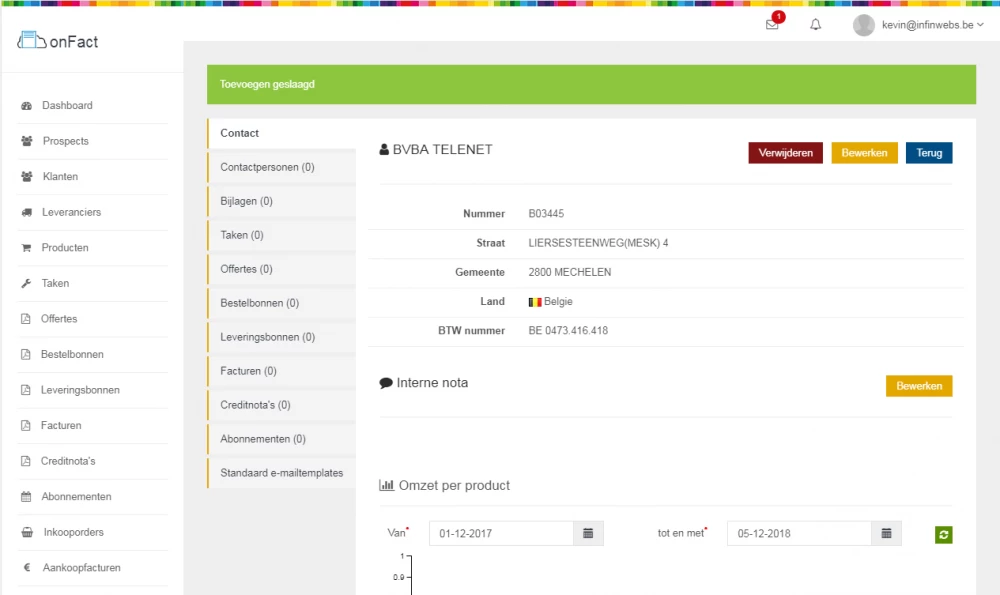
Task: Edit Interne nota with Bewerken button
Action: click(x=918, y=386)
